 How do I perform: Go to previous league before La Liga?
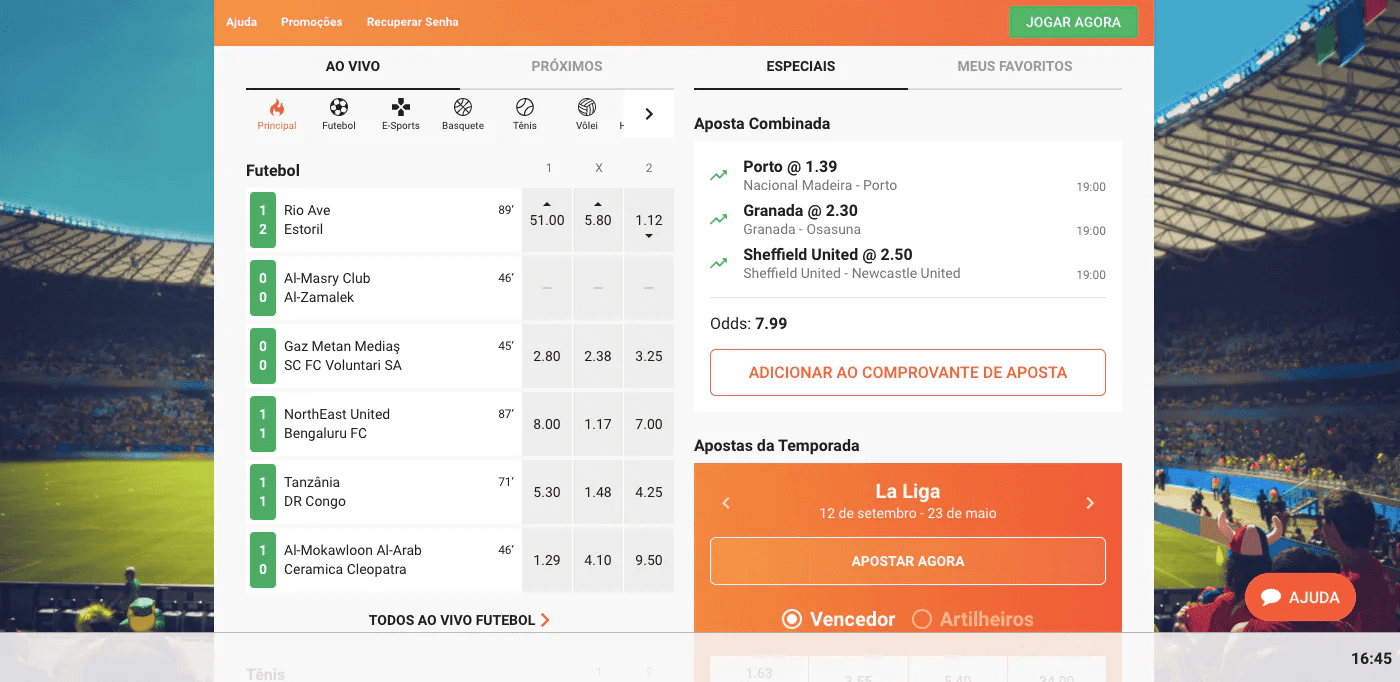click(727, 503)
